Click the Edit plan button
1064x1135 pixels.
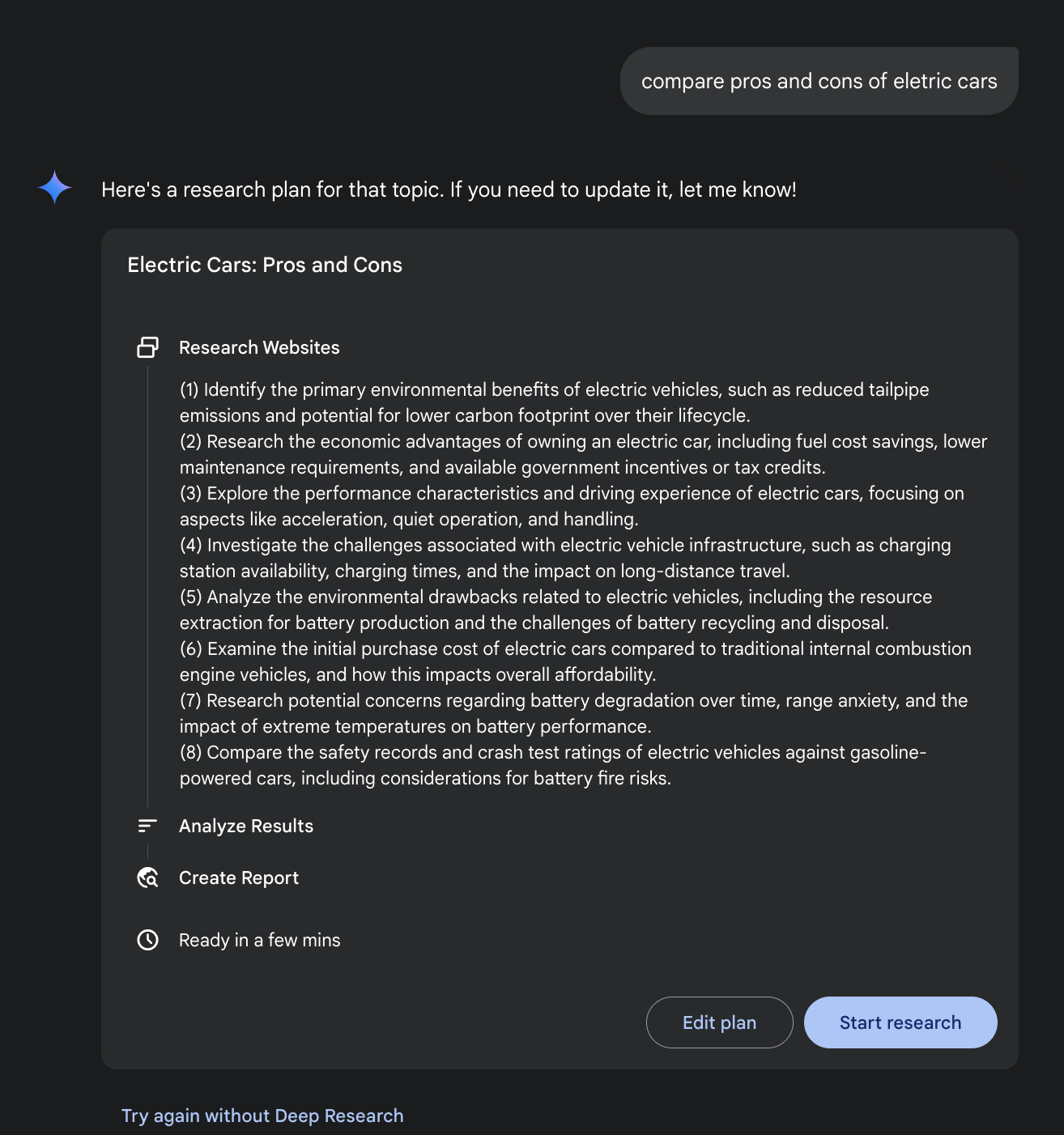pyautogui.click(x=720, y=1022)
